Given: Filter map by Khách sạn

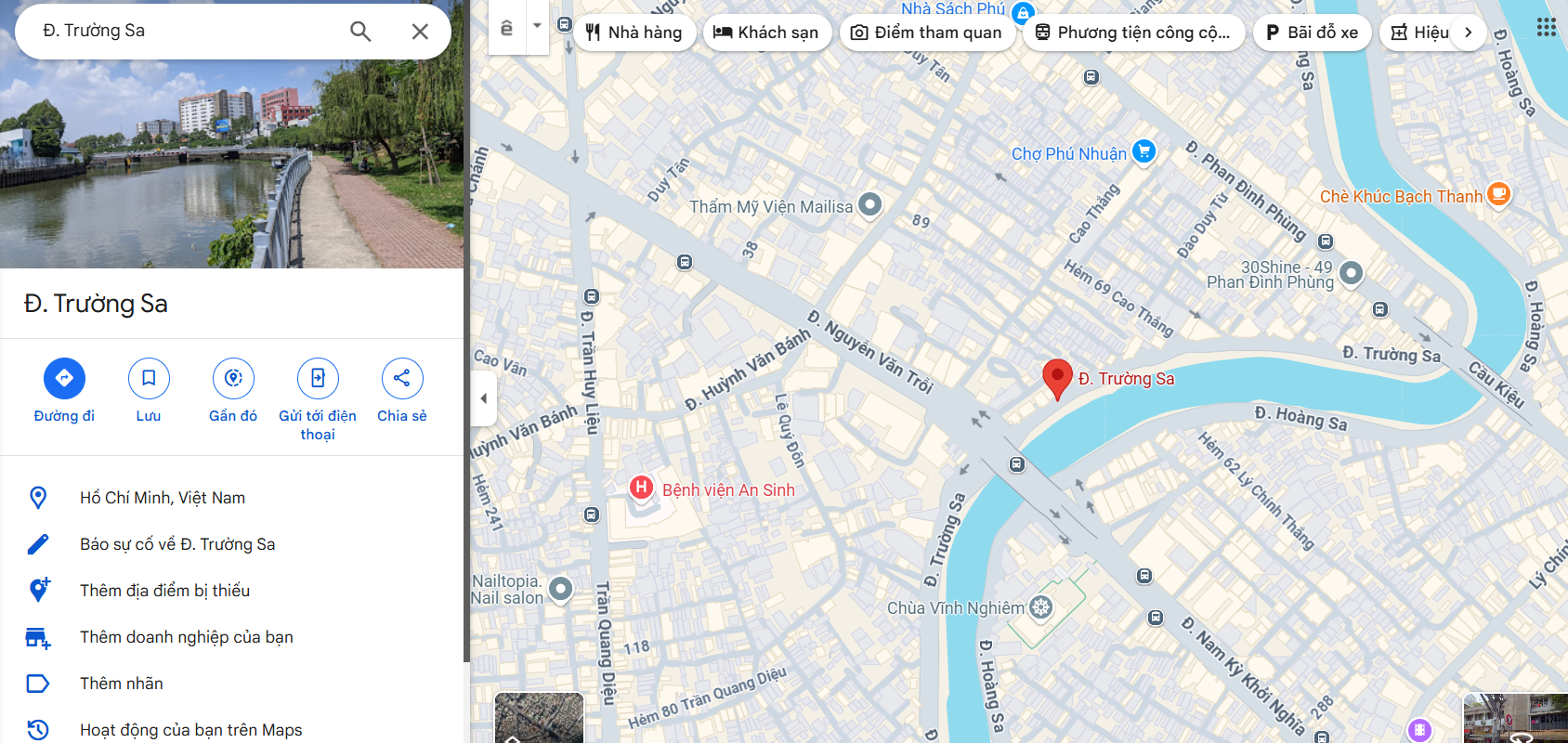Looking at the screenshot, I should [766, 33].
